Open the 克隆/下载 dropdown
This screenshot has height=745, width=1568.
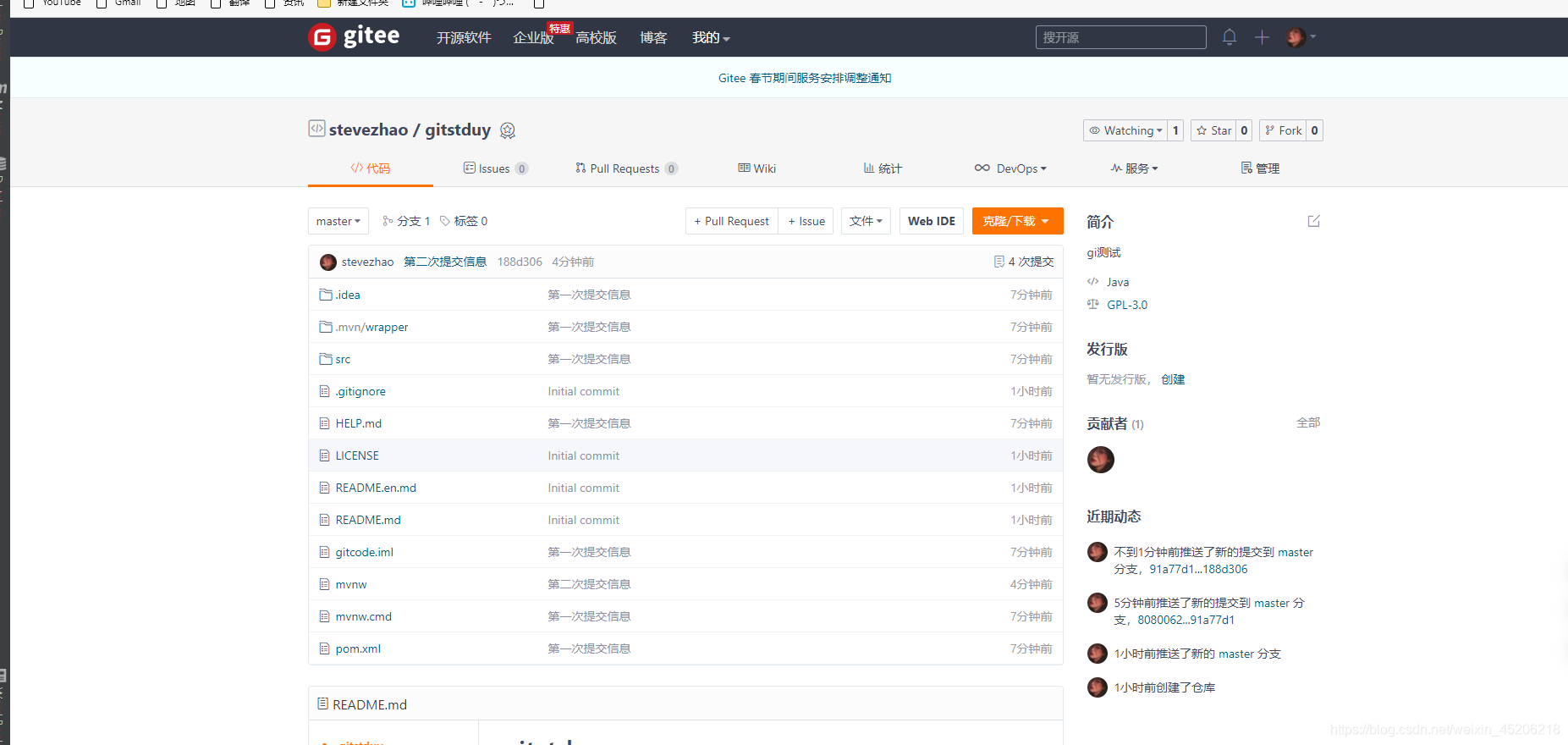(1017, 221)
